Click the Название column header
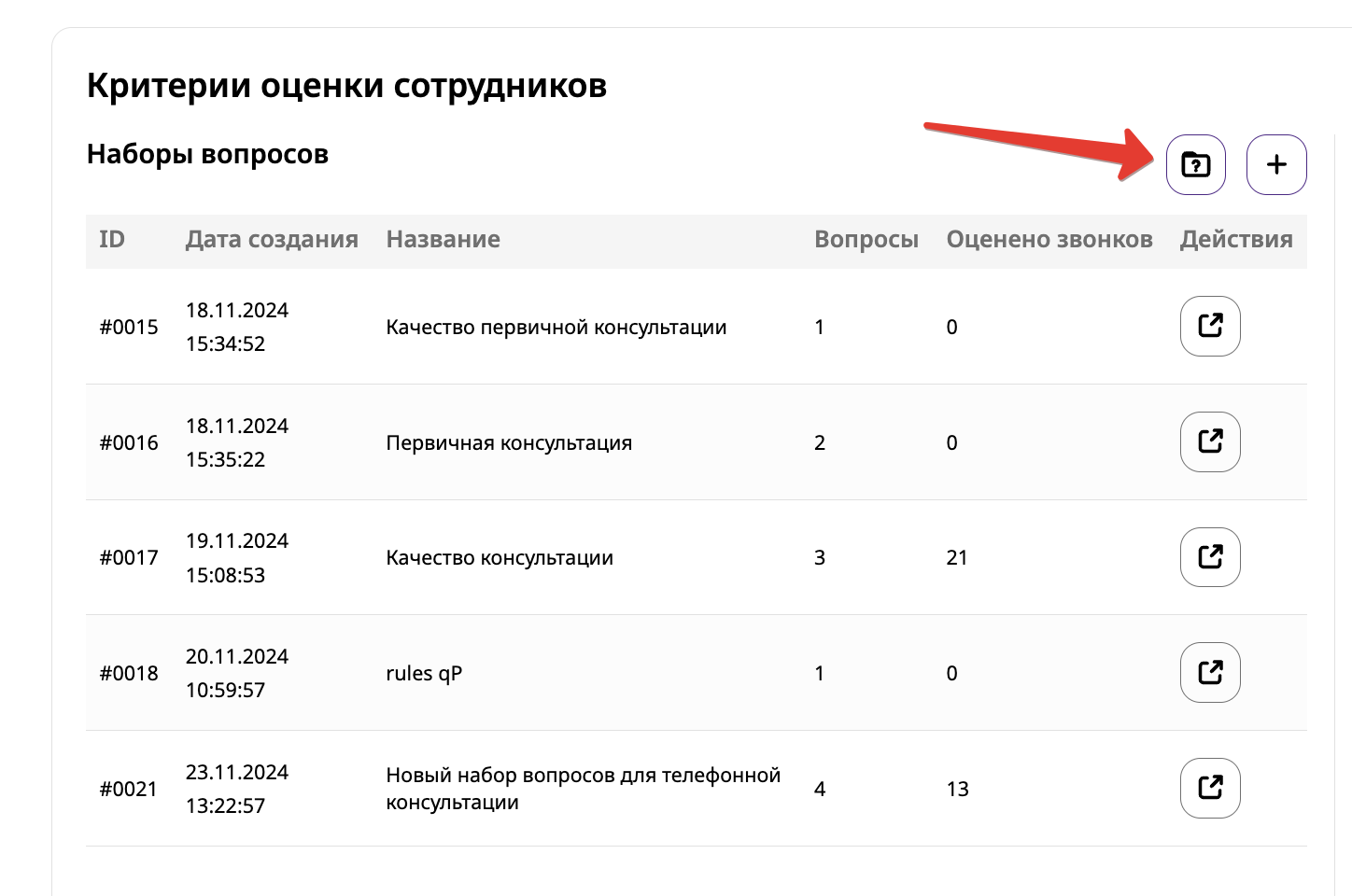Screen dimensions: 1352x896 pos(443,240)
